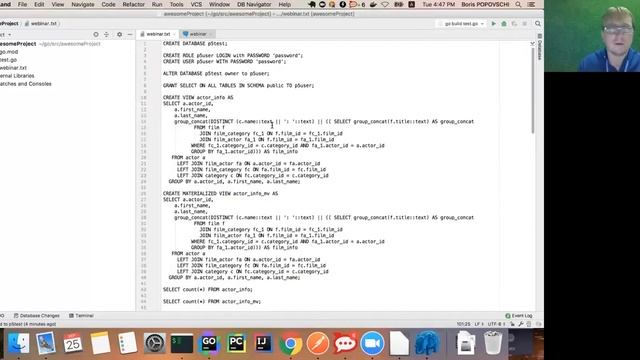Open the Navigate menu
This screenshot has width=640, height=360.
point(83,4)
